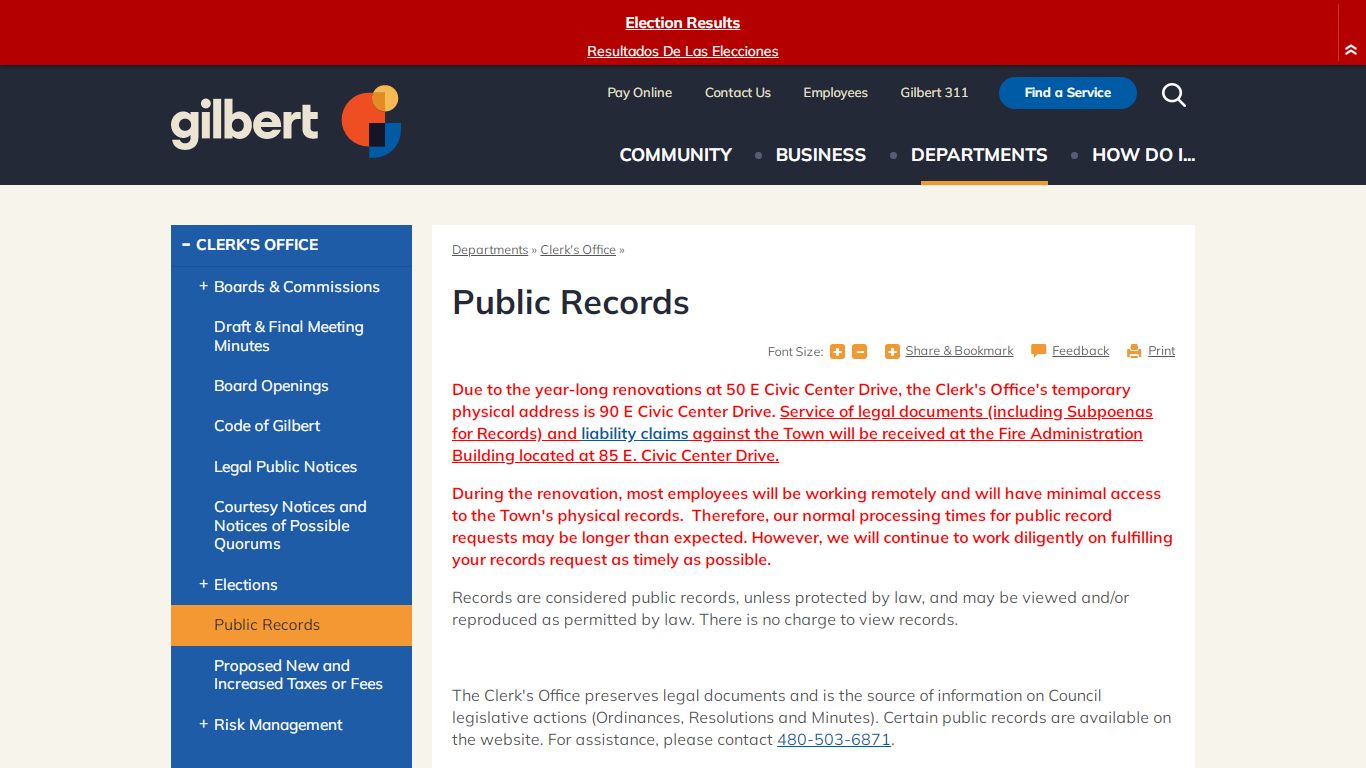Expand the Elections submenu

coord(203,584)
